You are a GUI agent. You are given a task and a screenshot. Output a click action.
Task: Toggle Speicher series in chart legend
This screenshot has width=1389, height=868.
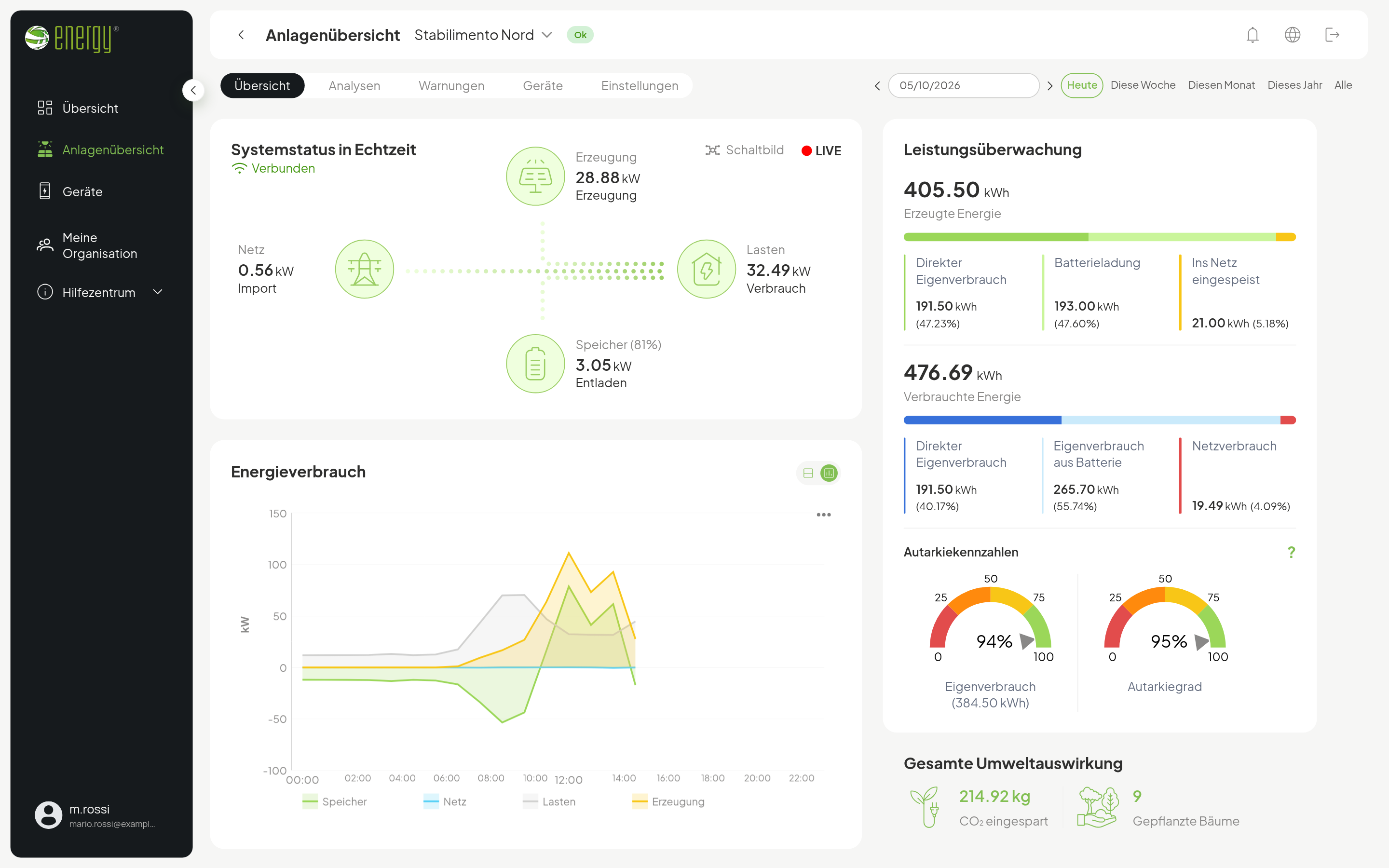point(335,802)
